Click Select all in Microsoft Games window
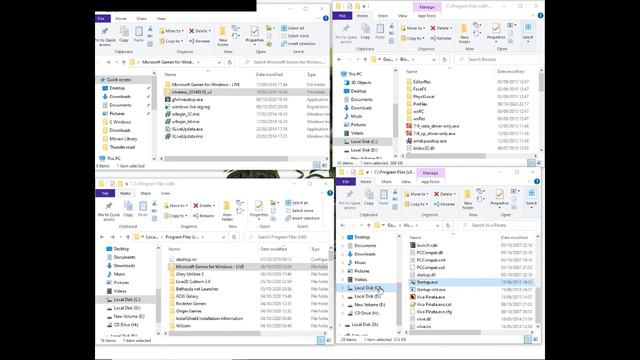 [293, 28]
